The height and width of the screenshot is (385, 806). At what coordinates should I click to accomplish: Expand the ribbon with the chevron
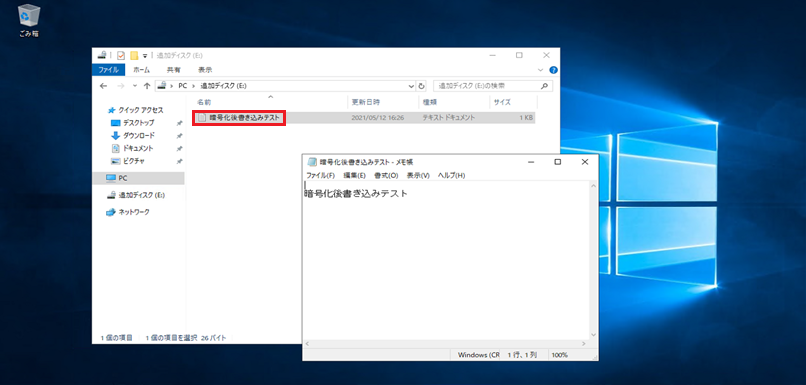(540, 70)
